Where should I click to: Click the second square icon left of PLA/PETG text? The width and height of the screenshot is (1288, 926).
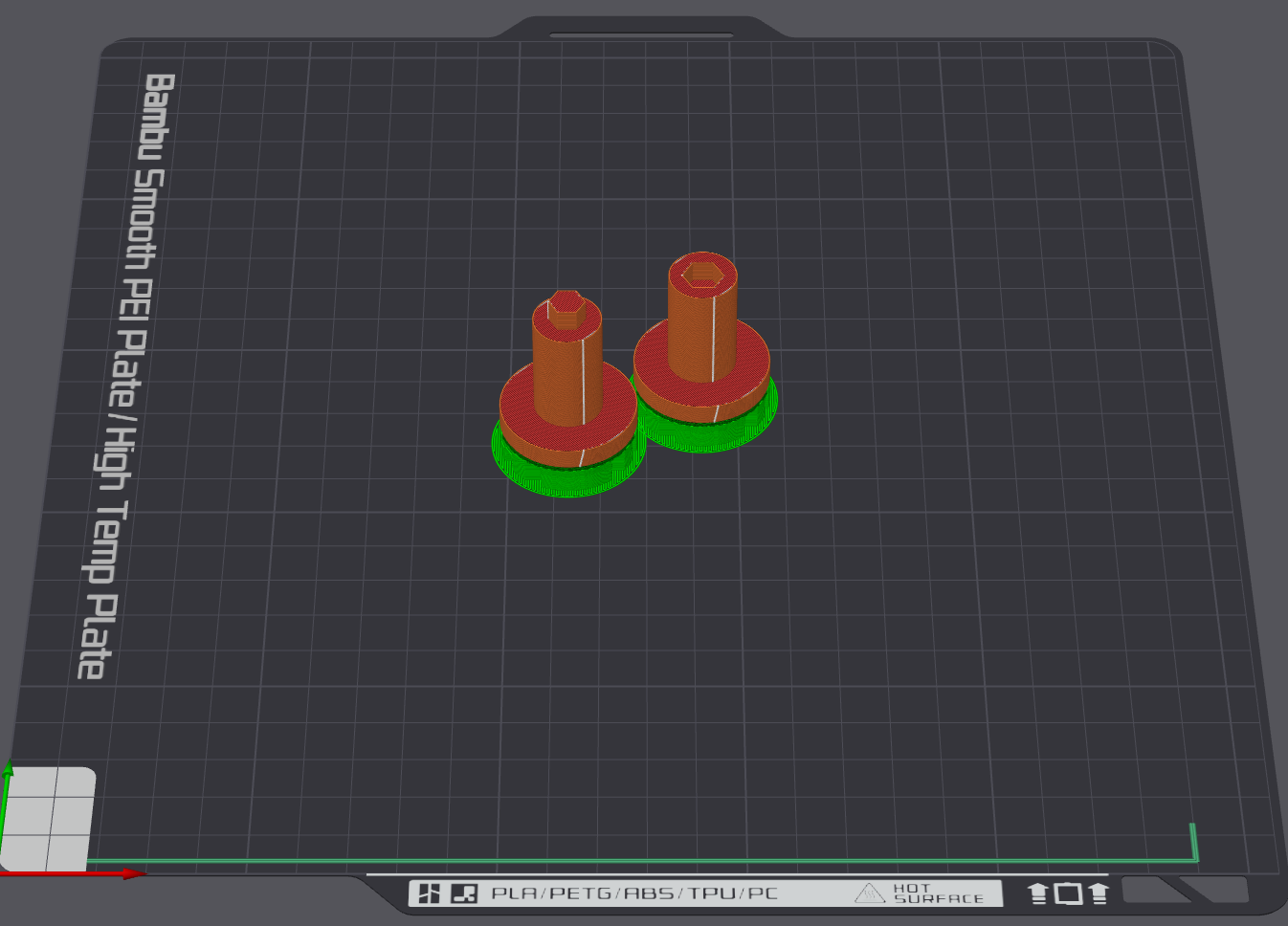point(464,893)
